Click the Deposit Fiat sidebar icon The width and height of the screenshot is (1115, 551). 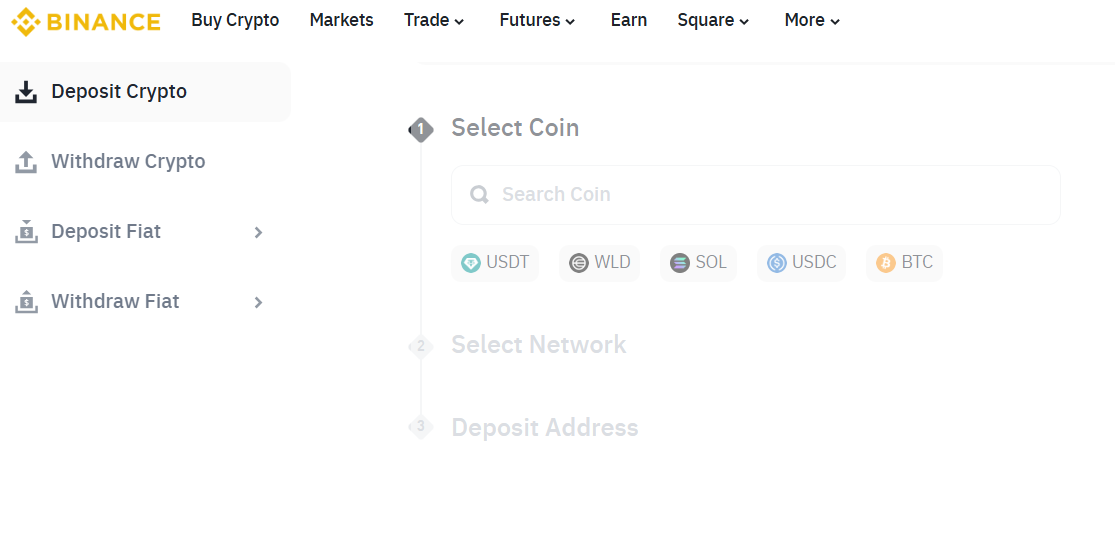coord(26,232)
